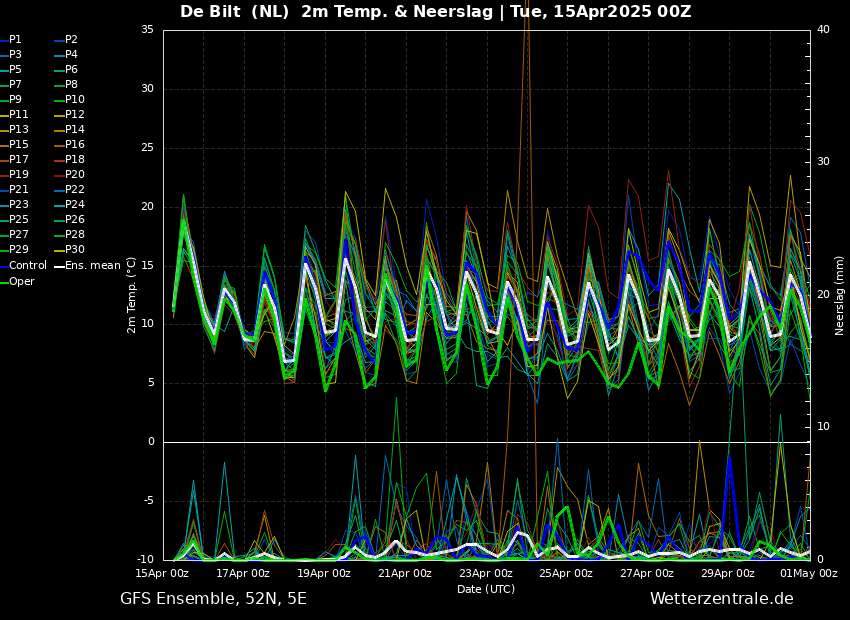Select the P25 legend label
850x620 pixels.
coord(19,220)
